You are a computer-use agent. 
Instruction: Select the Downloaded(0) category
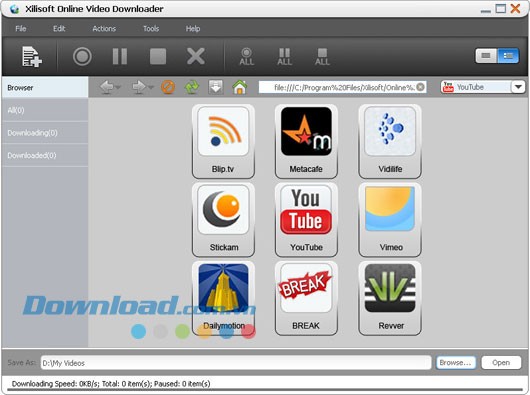coord(45,155)
